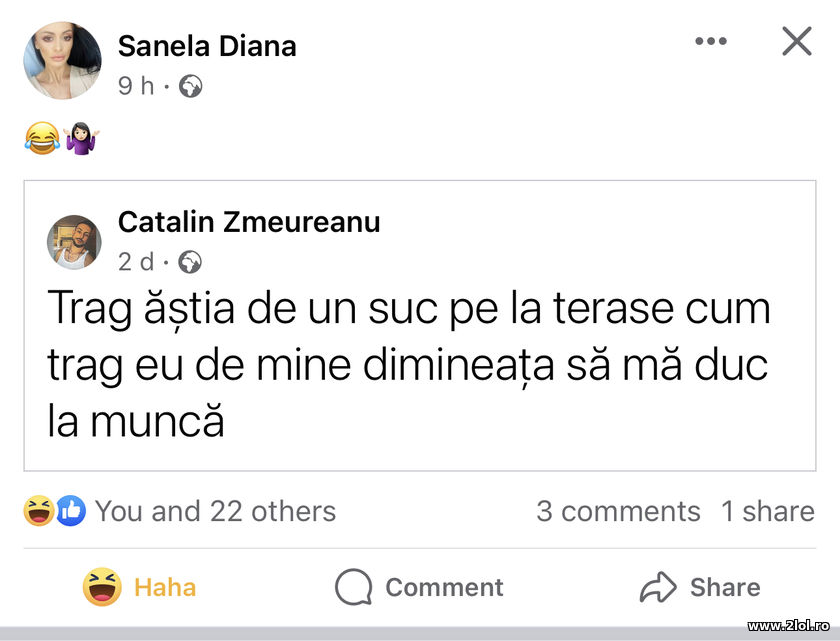Open the three-dot post options menu
This screenshot has width=840, height=641.
(x=711, y=41)
